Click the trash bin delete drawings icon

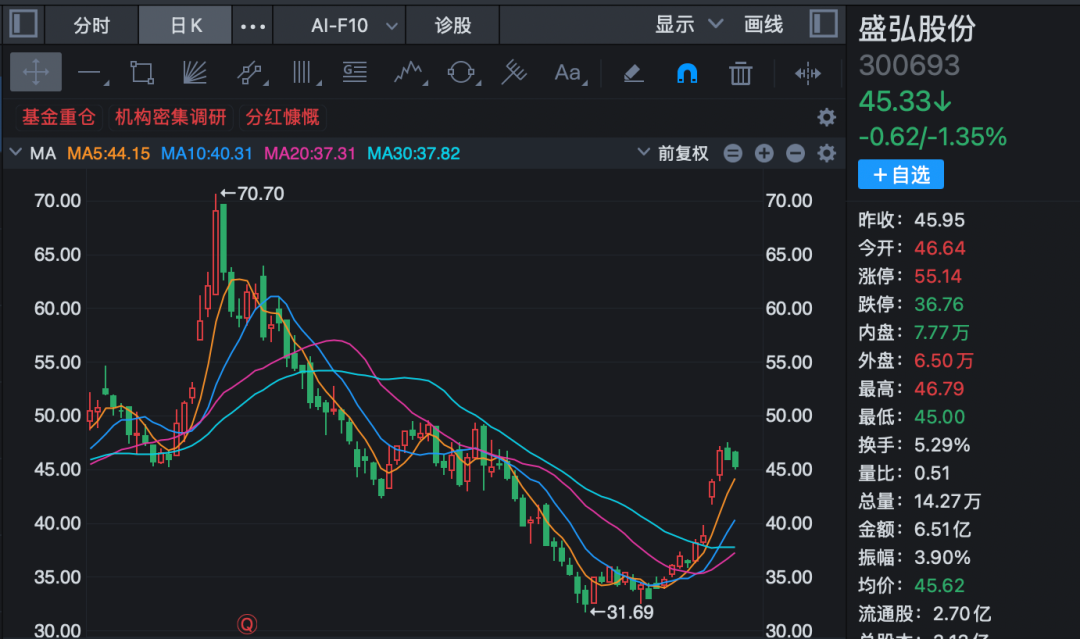pos(740,73)
